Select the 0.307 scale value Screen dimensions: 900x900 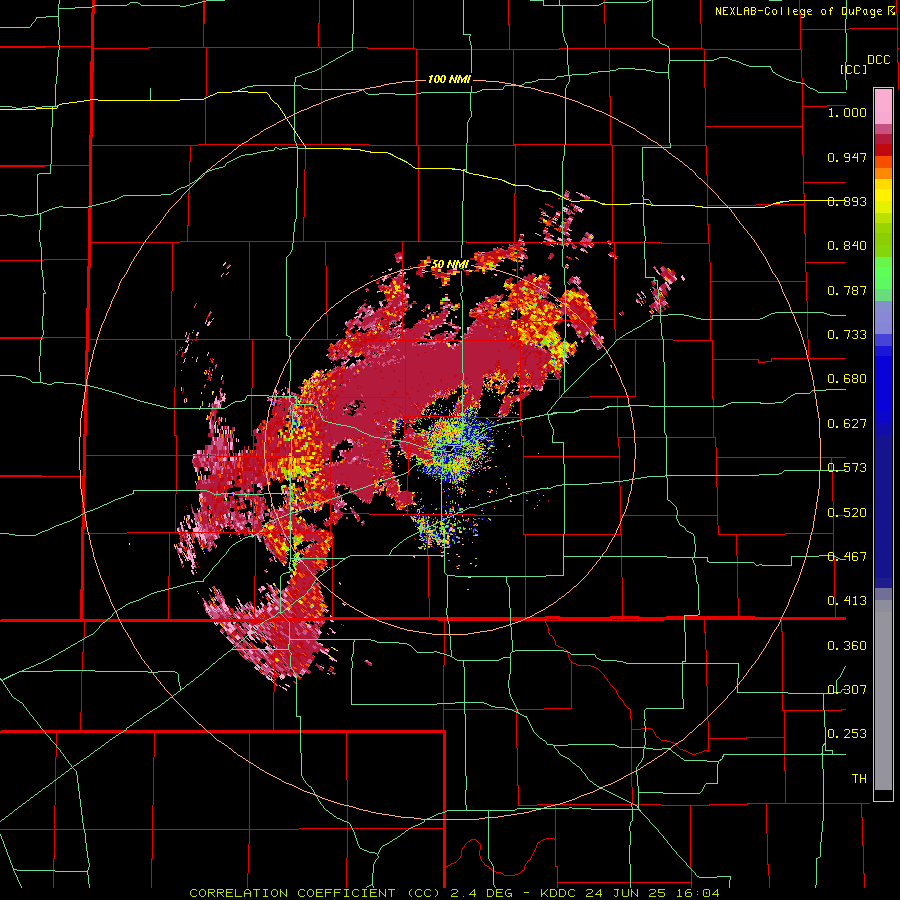click(847, 690)
